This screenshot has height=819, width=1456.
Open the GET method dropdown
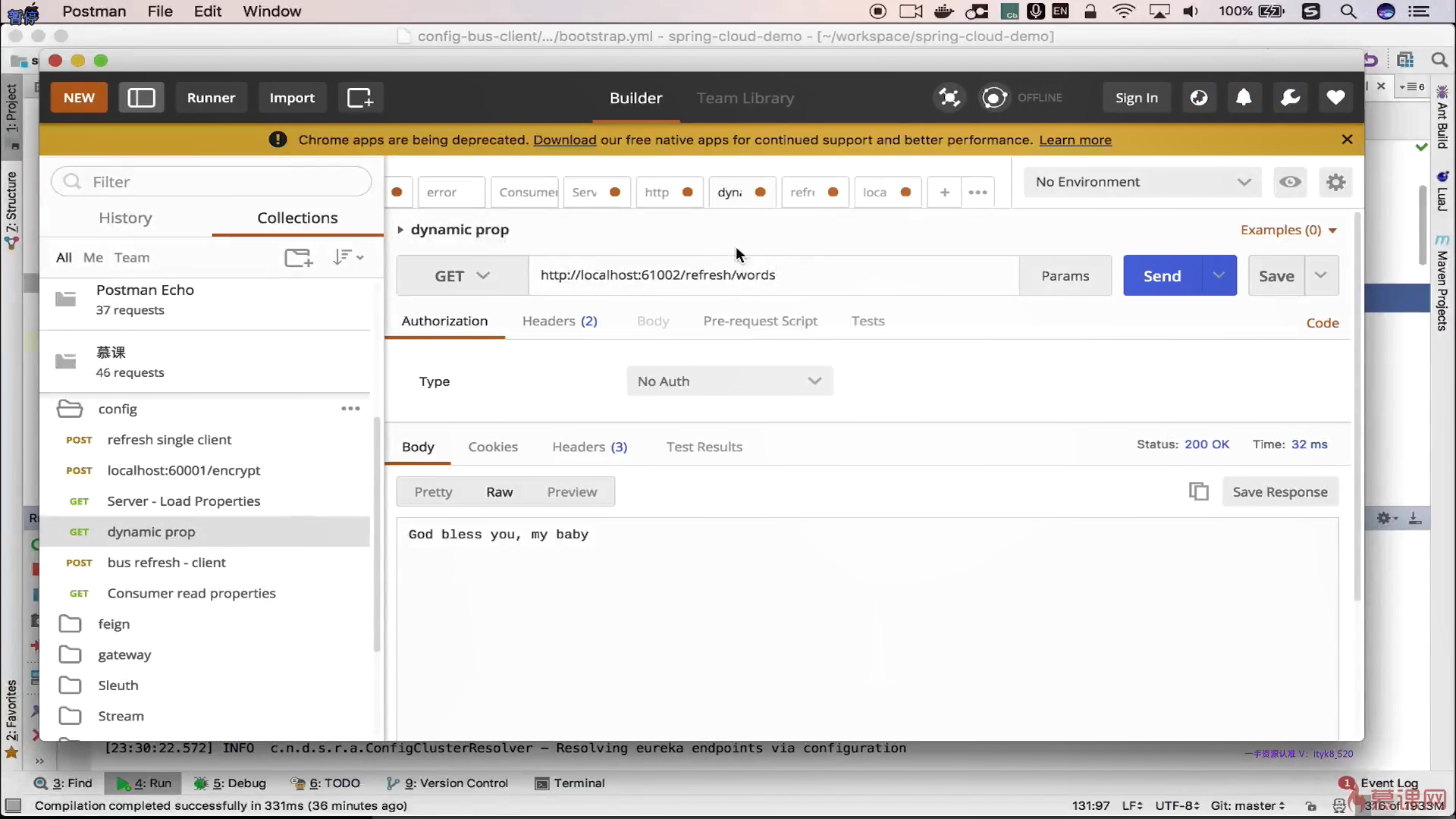[x=462, y=276]
